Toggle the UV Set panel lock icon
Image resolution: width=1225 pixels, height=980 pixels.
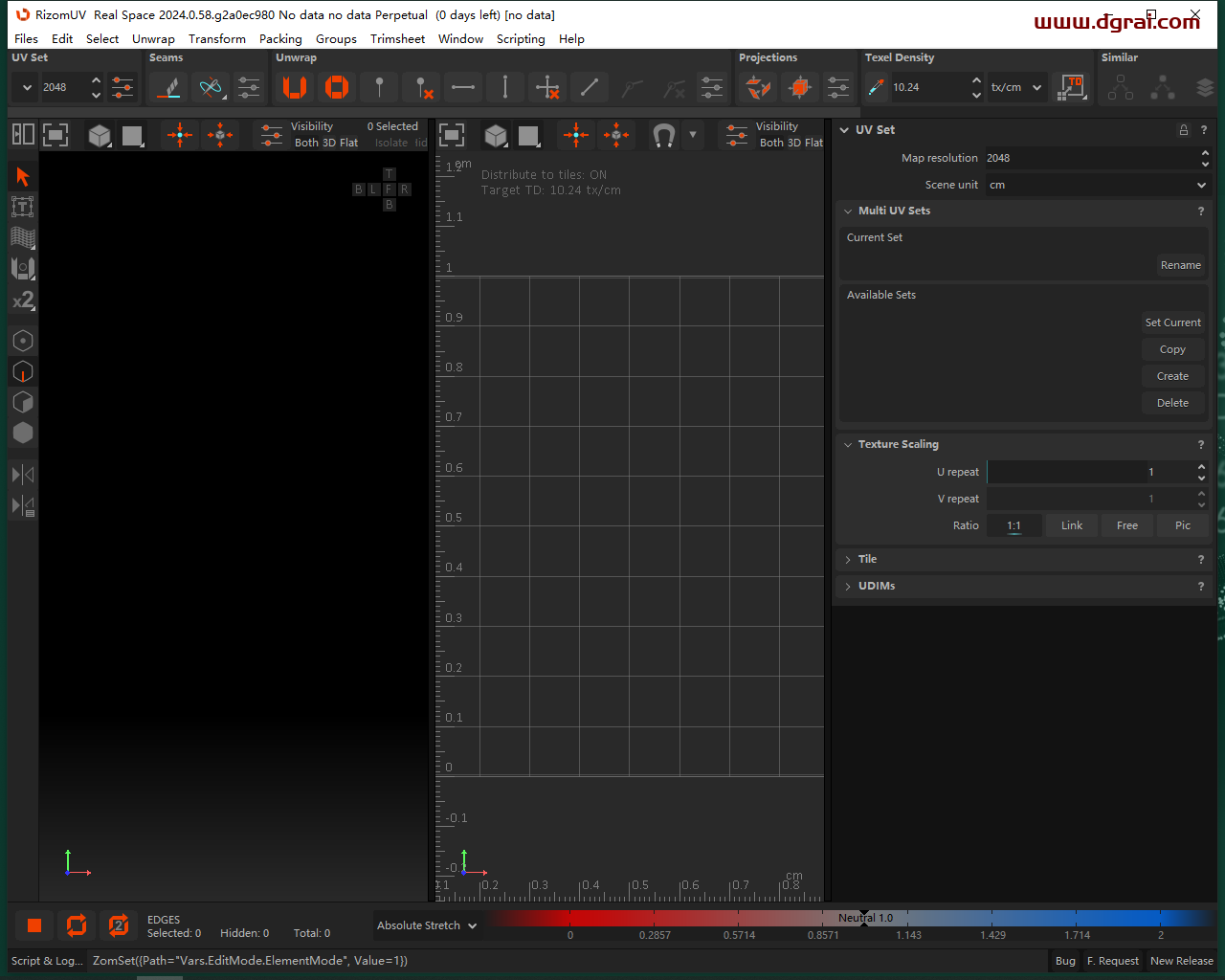click(x=1184, y=130)
